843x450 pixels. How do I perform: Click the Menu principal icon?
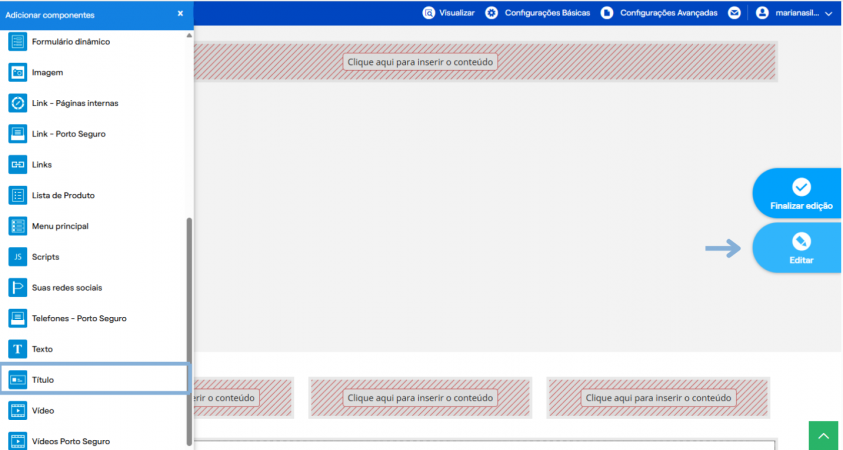tap(18, 226)
